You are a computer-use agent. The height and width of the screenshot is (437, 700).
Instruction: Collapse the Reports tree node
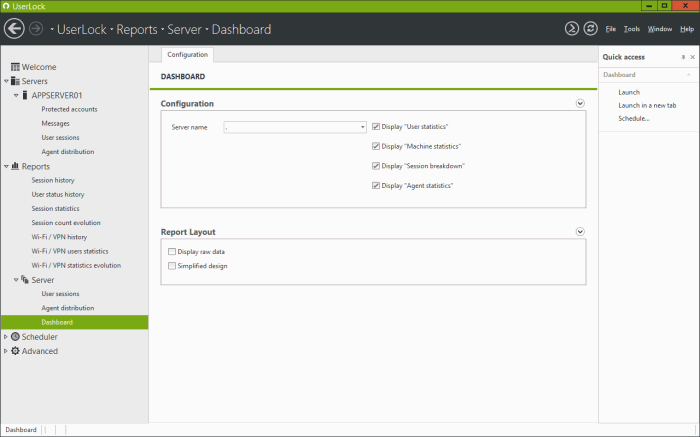point(6,166)
